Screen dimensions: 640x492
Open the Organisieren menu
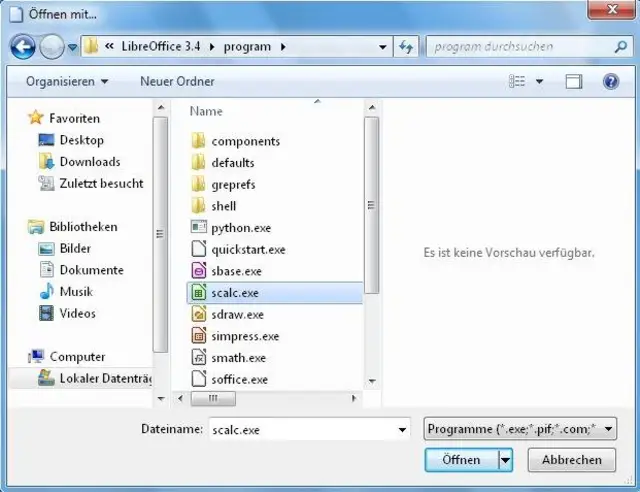pos(67,81)
